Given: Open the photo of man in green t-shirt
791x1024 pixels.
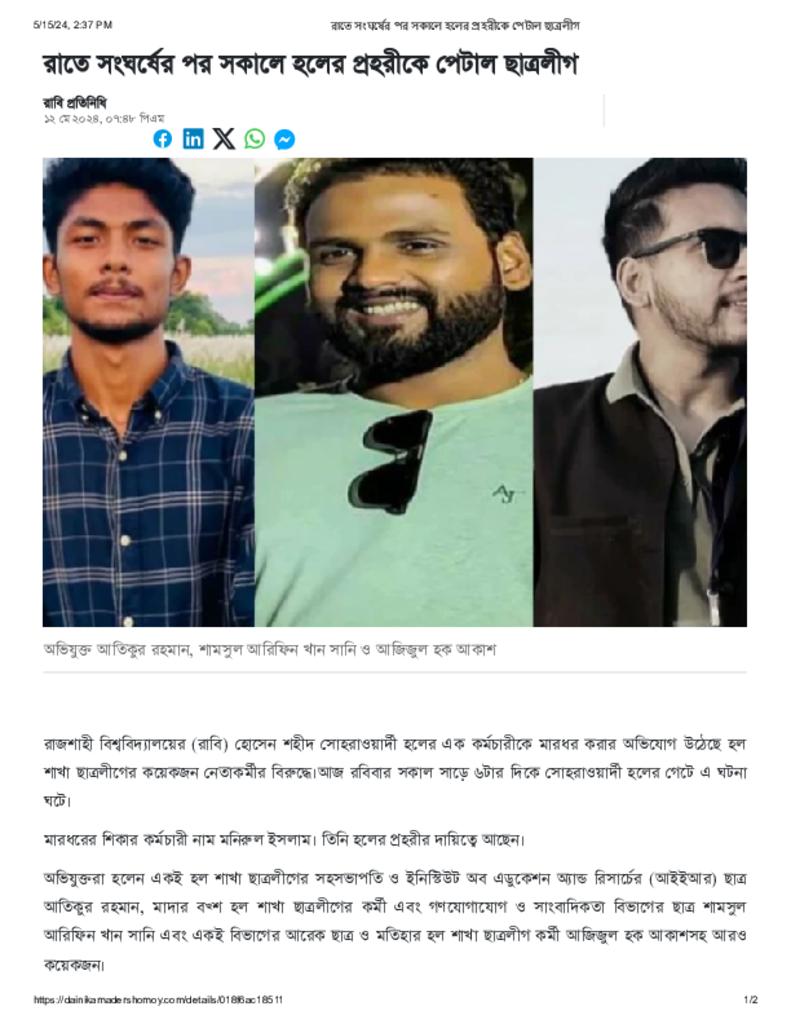Looking at the screenshot, I should 394,392.
